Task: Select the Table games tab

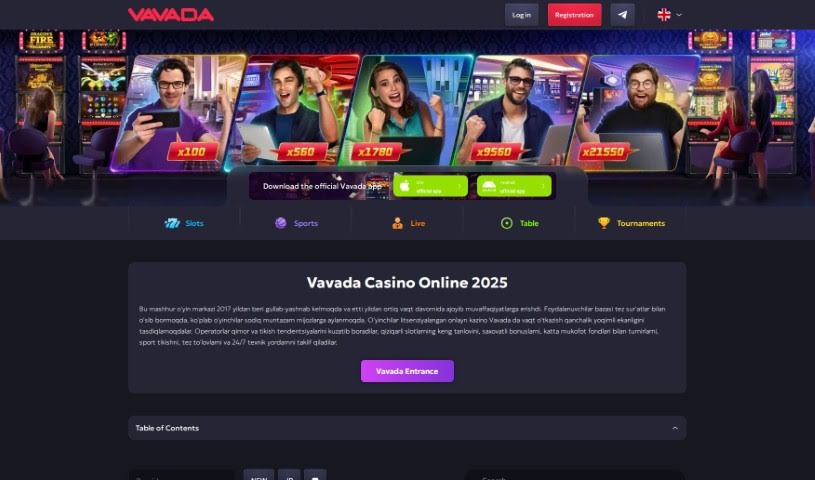Action: click(519, 223)
